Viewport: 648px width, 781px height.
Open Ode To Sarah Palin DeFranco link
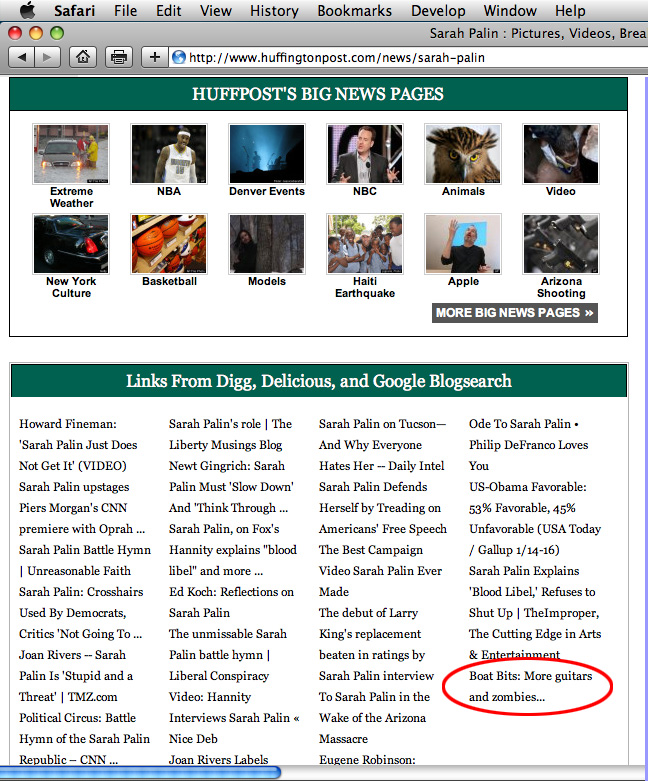tap(528, 445)
